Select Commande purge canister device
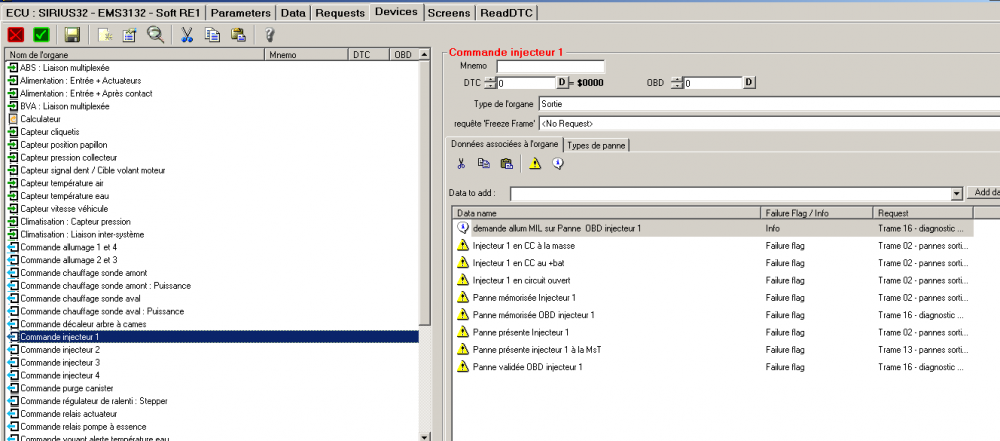This screenshot has height=441, width=1000. [66, 388]
